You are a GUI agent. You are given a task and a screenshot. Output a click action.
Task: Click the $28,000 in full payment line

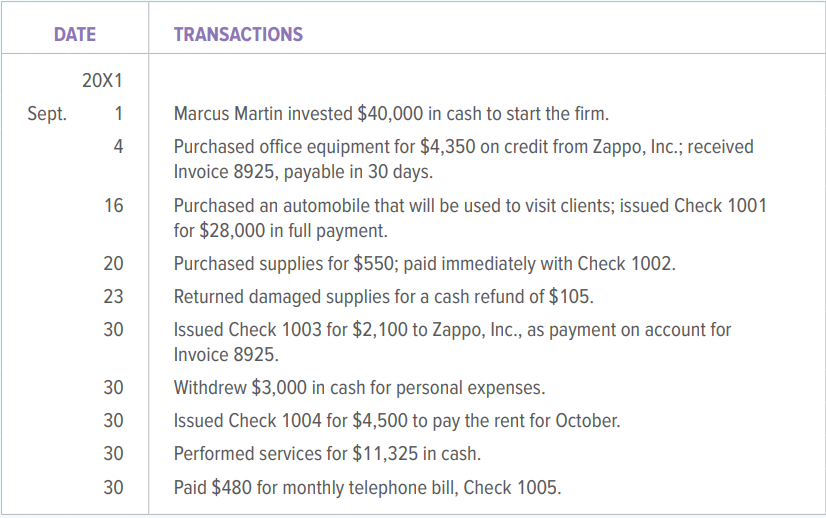coord(281,231)
